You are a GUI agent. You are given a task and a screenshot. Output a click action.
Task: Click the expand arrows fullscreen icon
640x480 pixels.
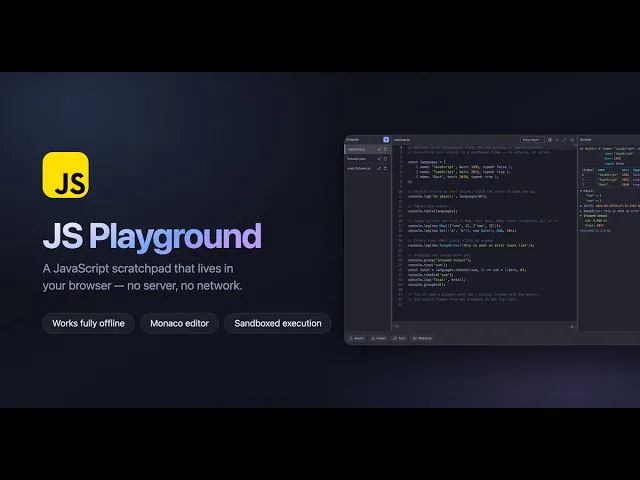564,140
